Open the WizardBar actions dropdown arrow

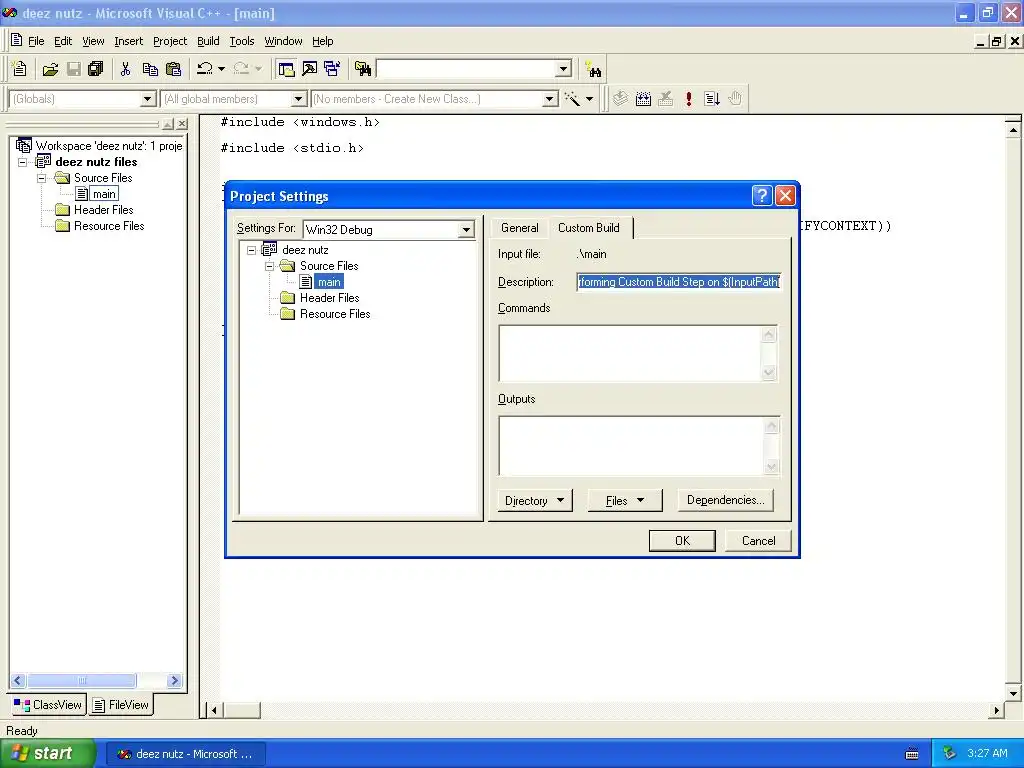(589, 99)
